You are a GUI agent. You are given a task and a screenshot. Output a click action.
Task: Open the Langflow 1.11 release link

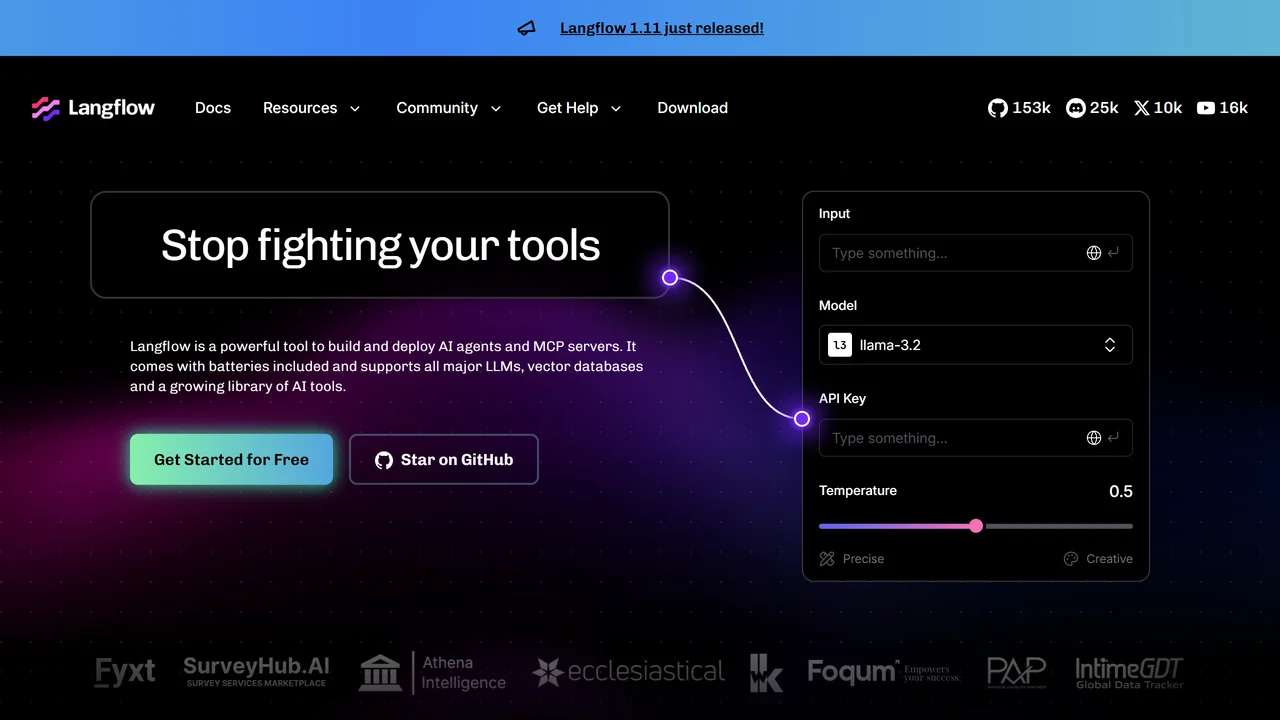click(662, 28)
